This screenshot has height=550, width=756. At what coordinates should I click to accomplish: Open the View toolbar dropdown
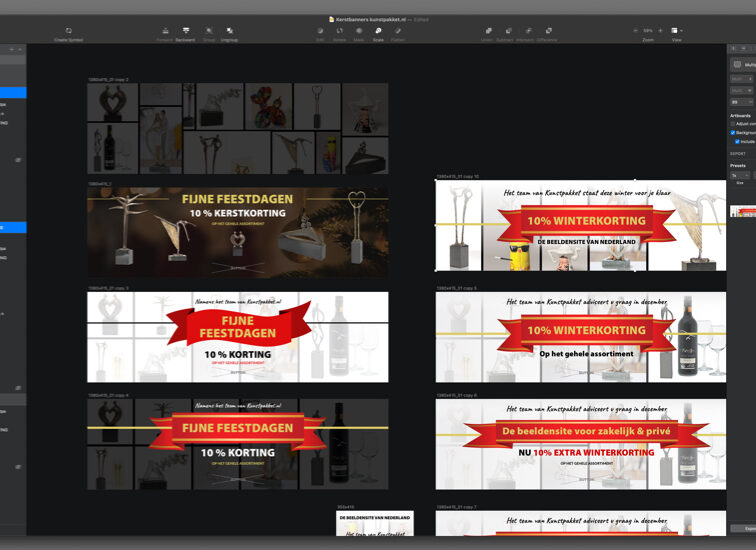click(x=676, y=30)
